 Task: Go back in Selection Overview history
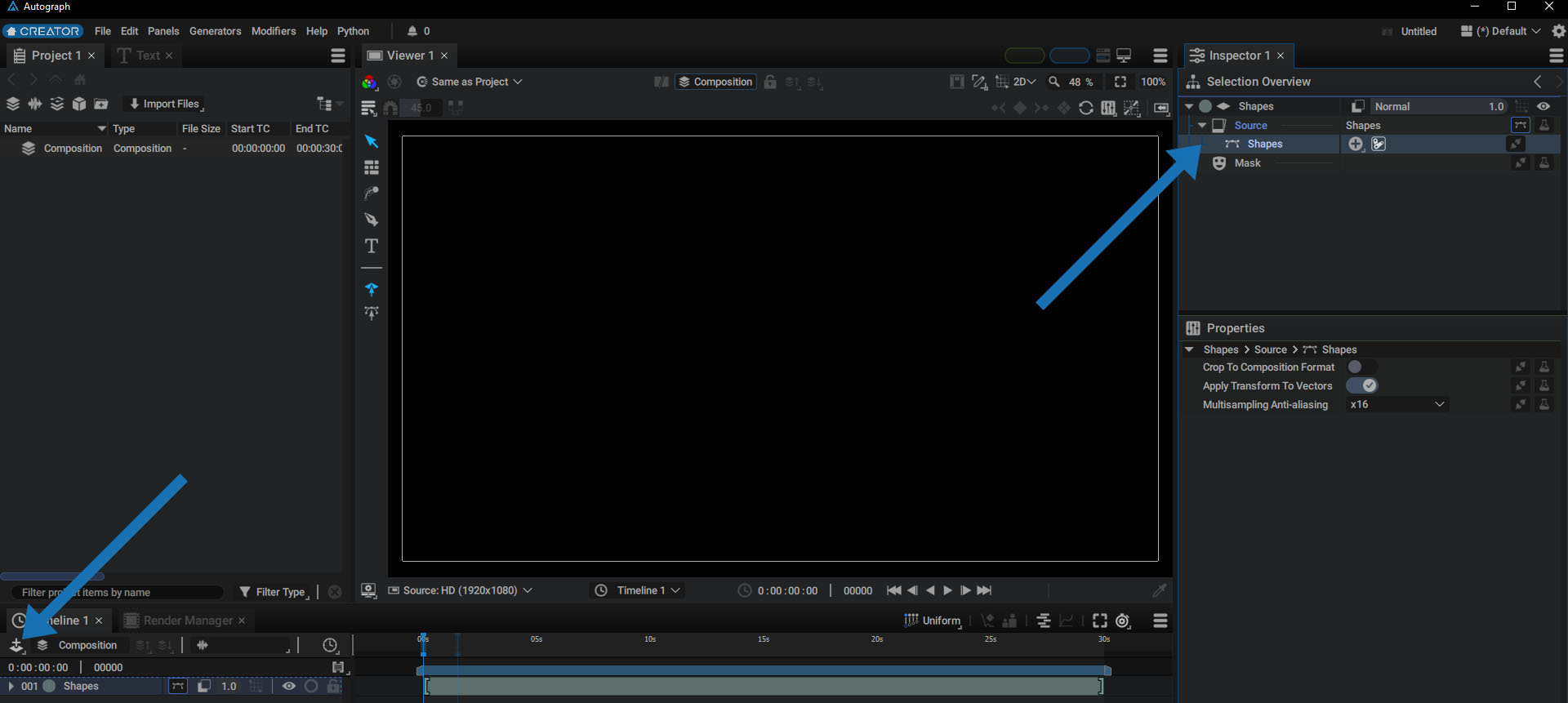tap(1538, 82)
